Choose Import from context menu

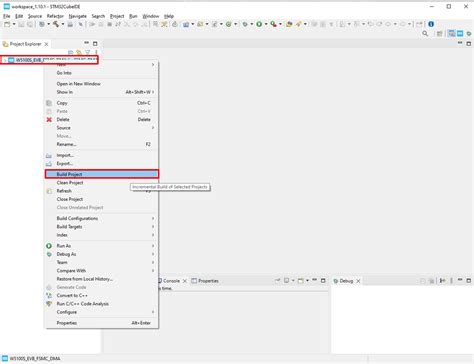click(102, 155)
